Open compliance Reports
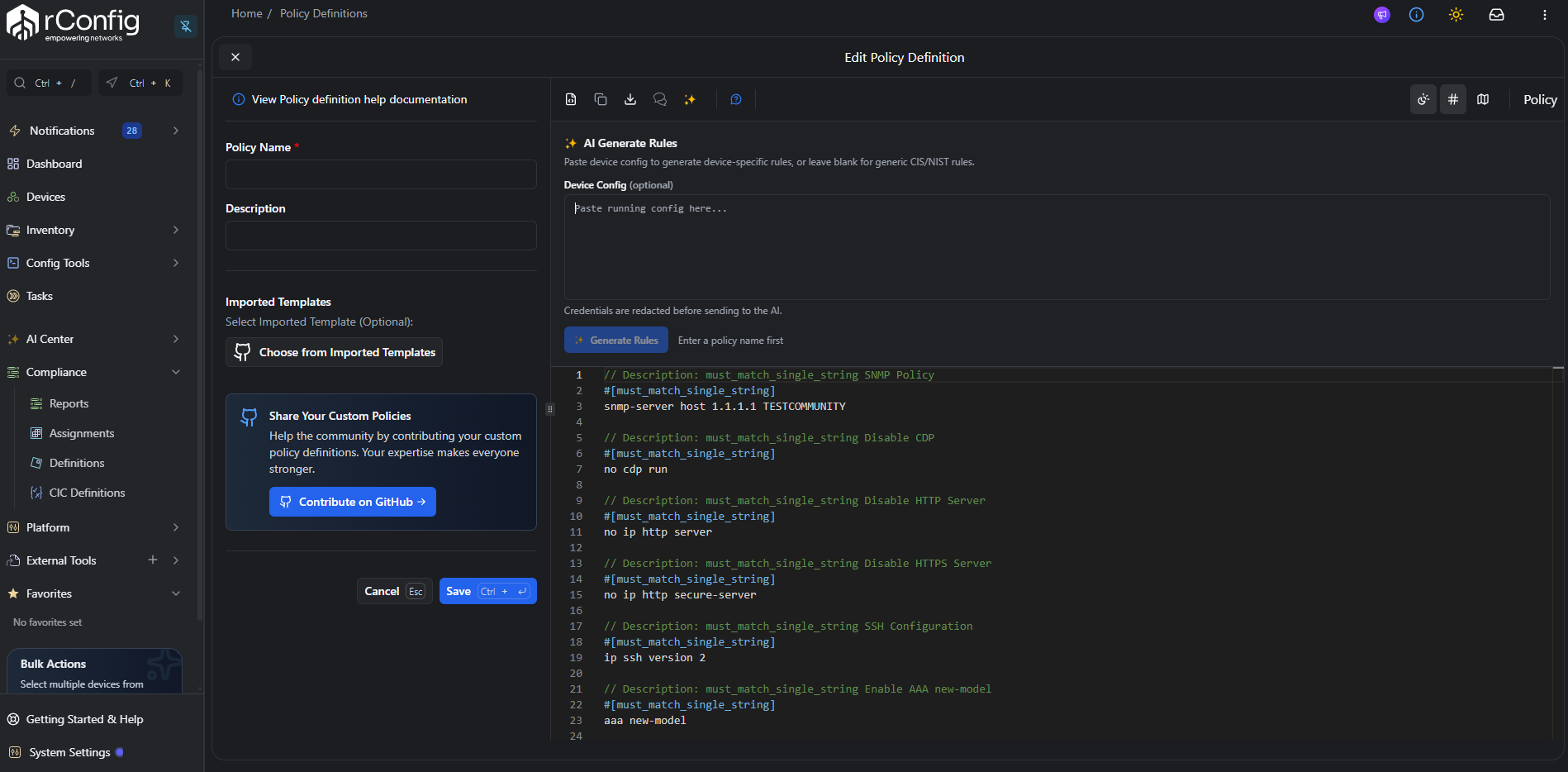1568x772 pixels. pyautogui.click(x=69, y=403)
